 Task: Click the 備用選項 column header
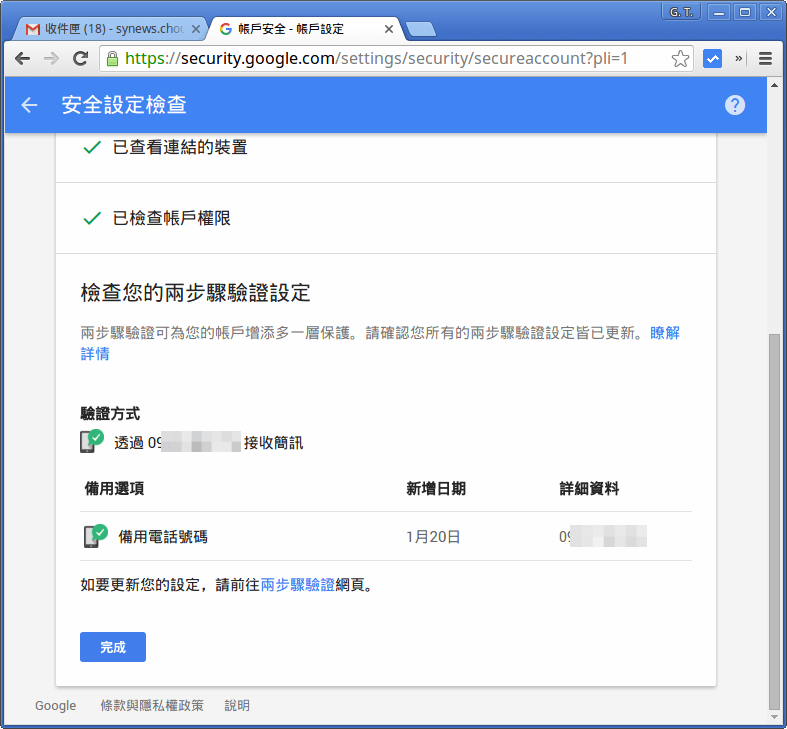click(114, 489)
